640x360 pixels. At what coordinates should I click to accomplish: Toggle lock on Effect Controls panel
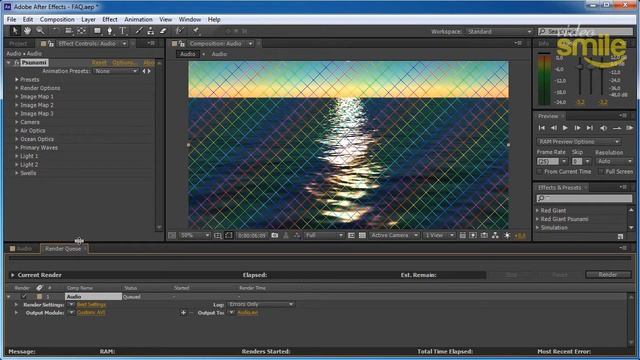51,44
